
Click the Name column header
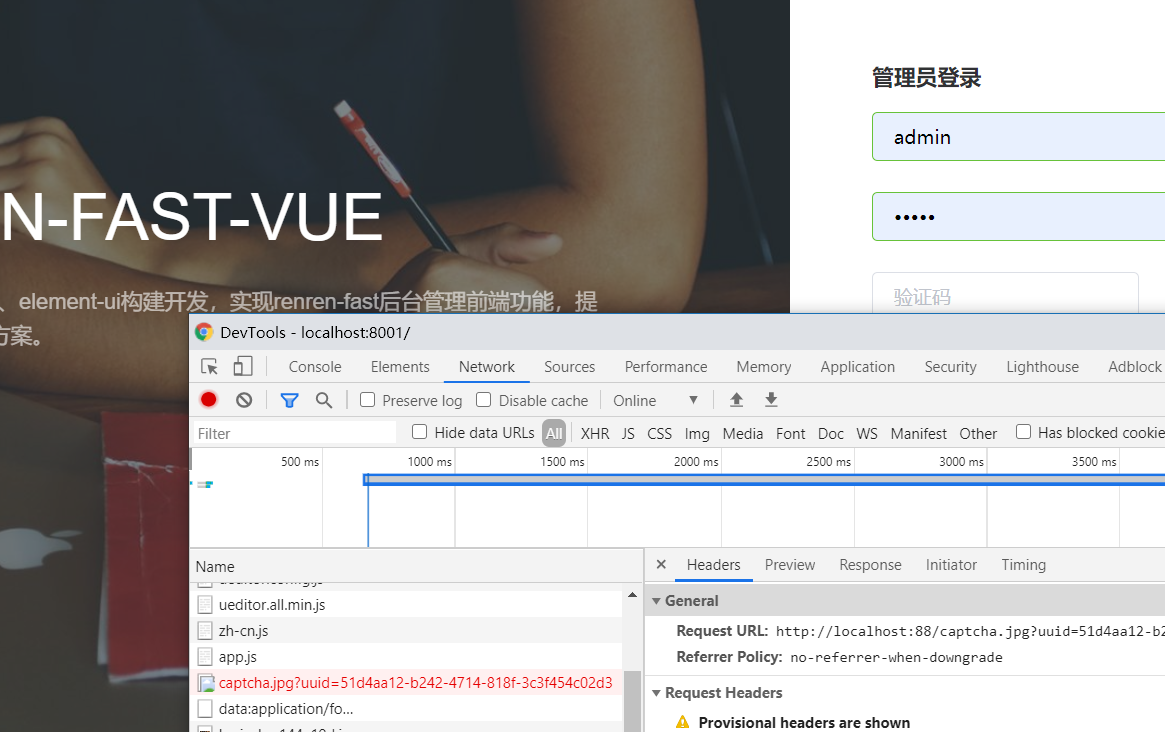tap(416, 566)
